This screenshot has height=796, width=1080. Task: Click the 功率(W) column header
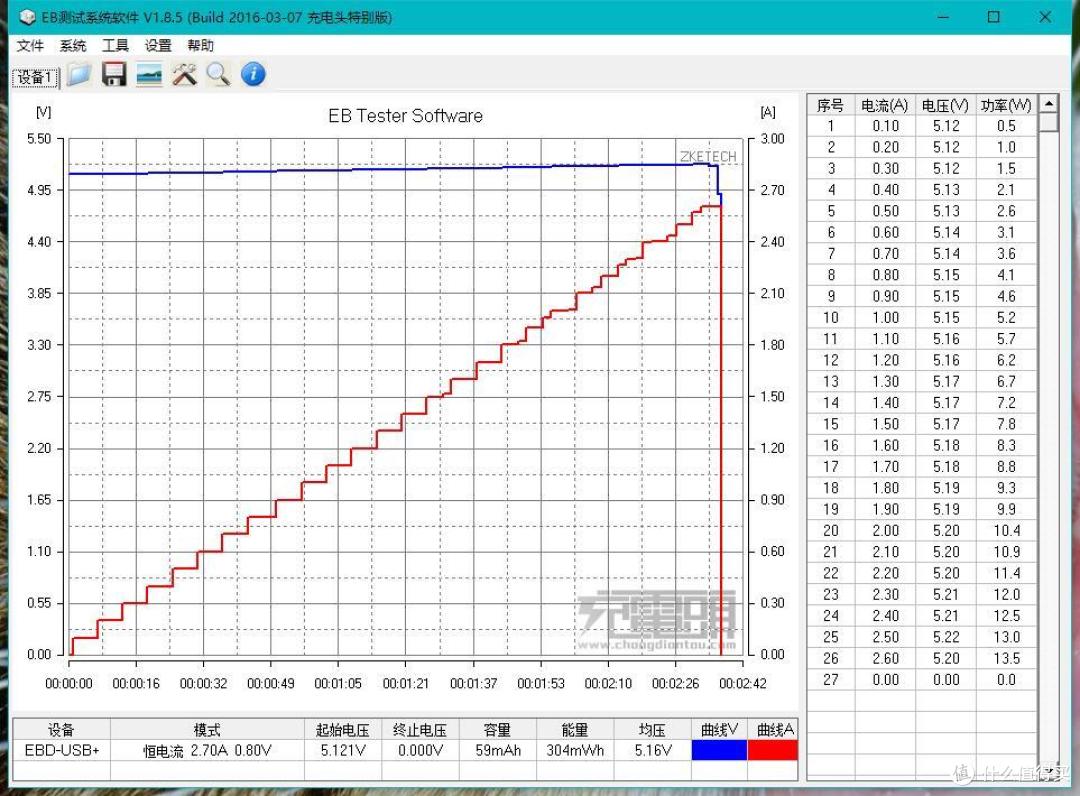1006,105
